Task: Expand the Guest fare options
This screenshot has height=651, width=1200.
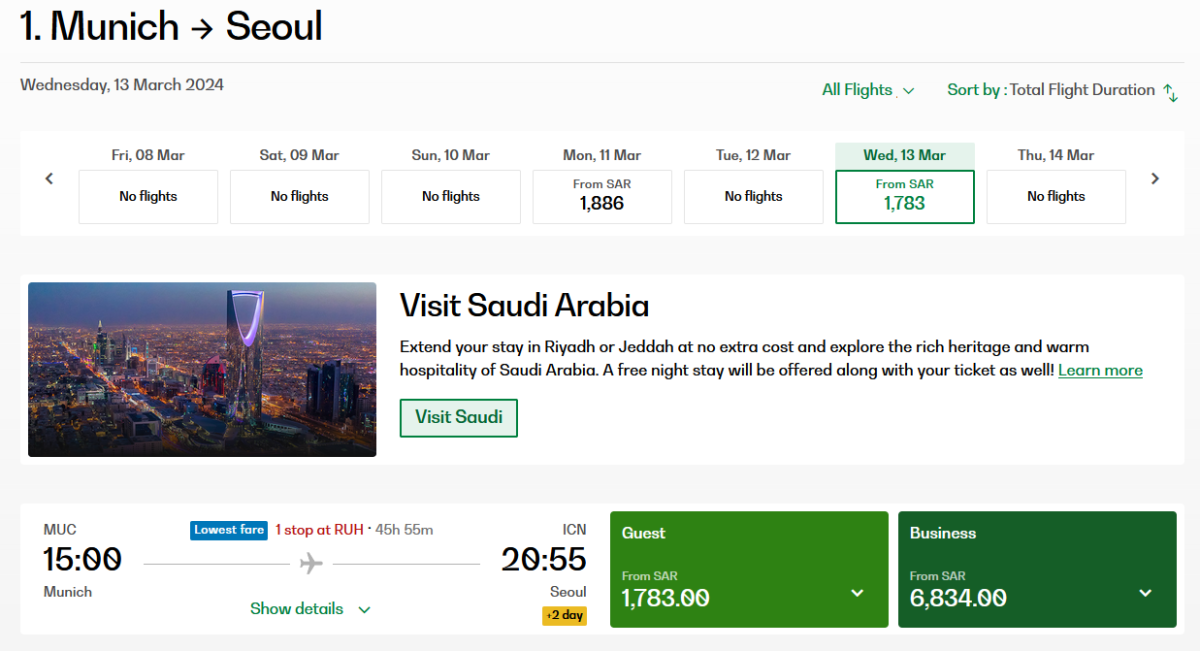Action: (x=857, y=593)
